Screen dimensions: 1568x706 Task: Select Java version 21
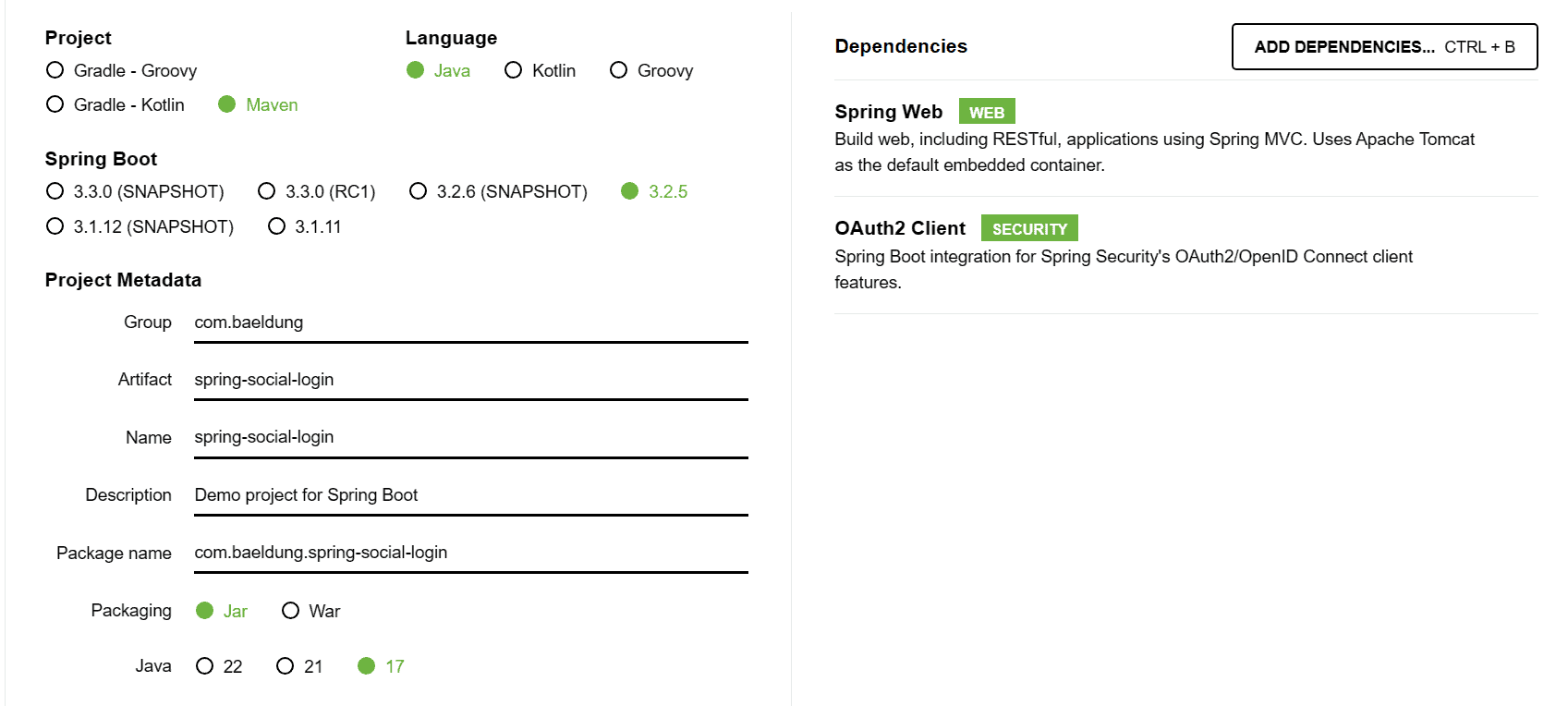click(286, 666)
